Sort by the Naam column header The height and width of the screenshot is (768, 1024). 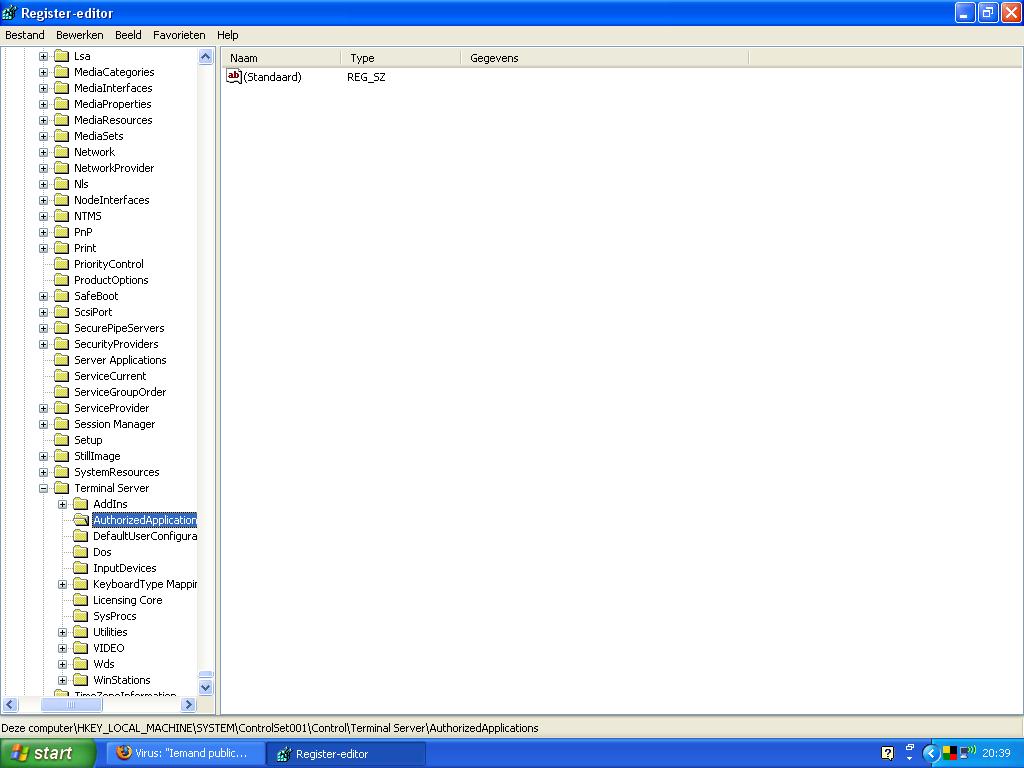click(281, 58)
